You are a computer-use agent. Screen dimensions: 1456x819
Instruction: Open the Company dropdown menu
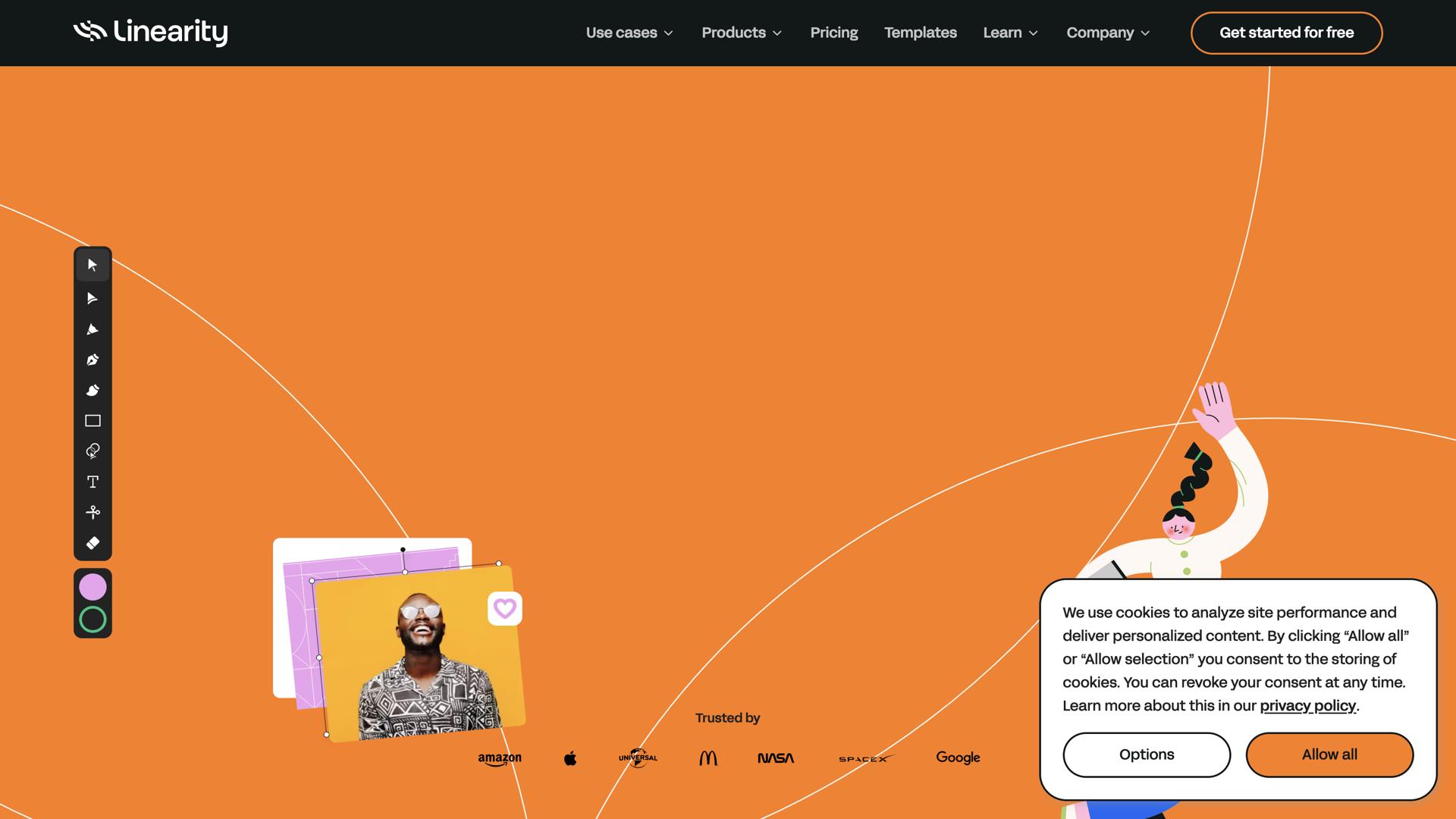click(1108, 33)
